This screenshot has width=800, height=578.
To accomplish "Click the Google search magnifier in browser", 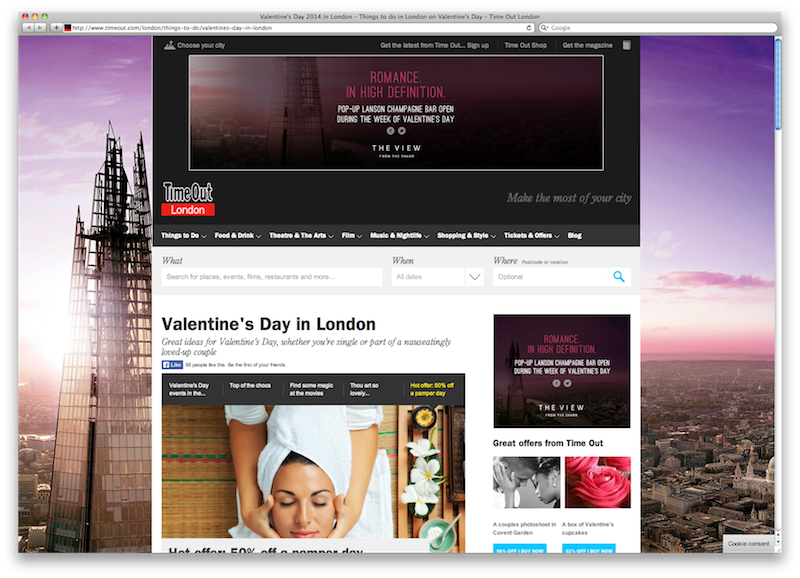I will pos(544,28).
